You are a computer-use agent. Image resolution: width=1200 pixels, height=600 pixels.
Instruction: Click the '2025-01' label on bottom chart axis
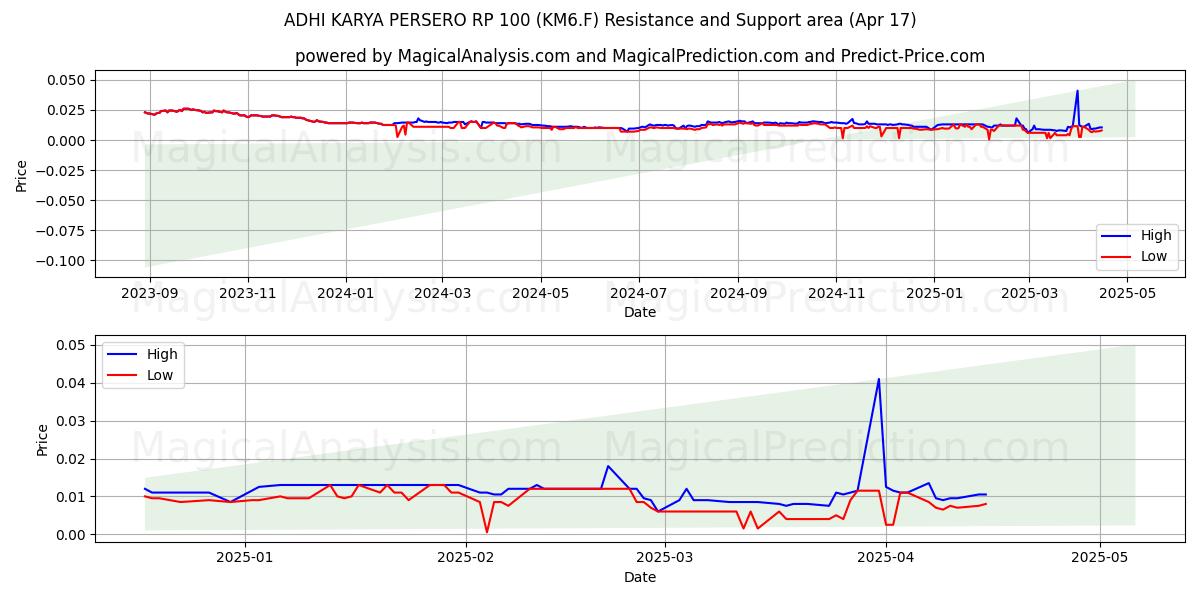(x=246, y=557)
